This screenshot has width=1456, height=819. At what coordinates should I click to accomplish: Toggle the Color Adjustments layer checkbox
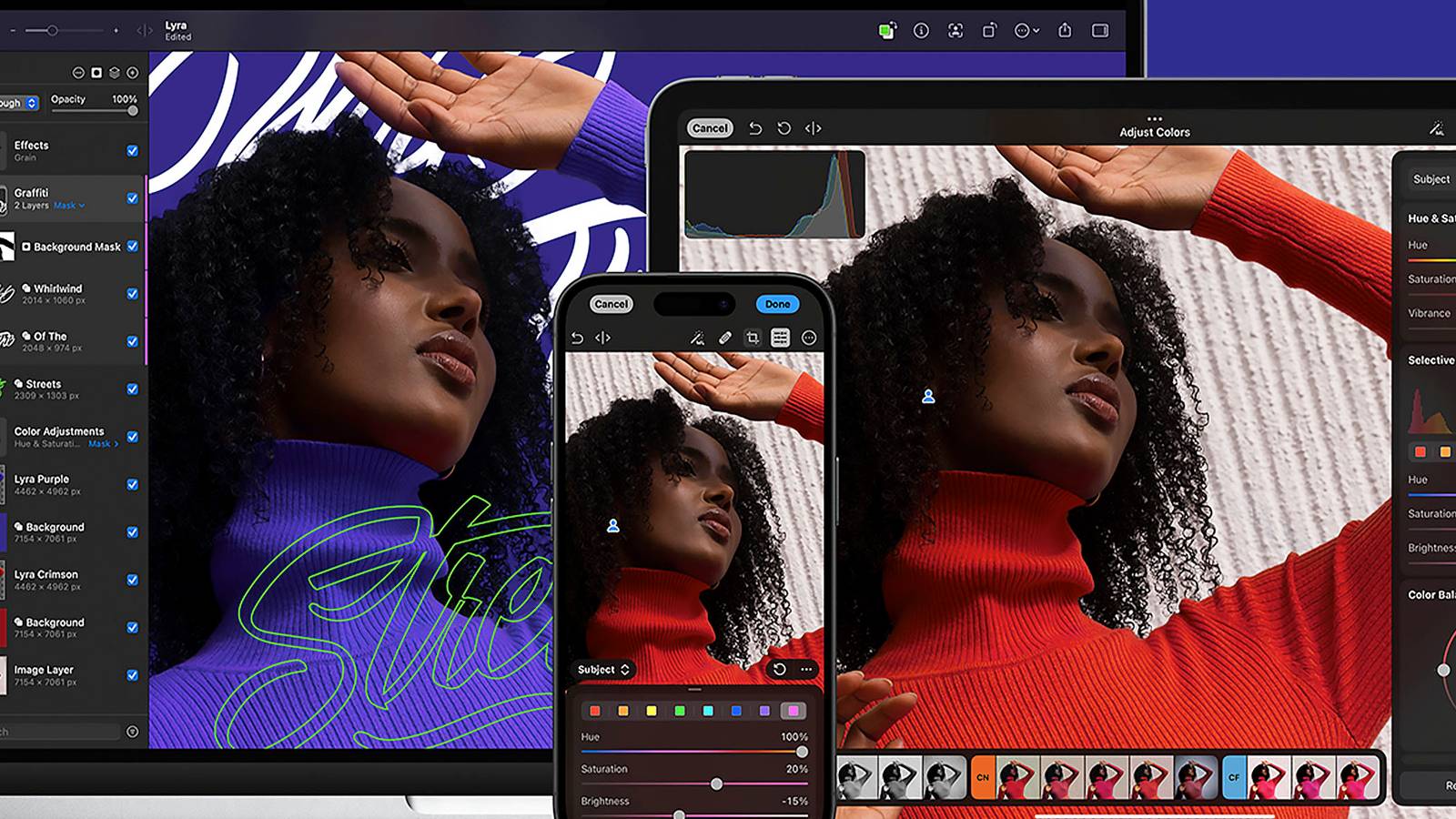click(x=133, y=437)
